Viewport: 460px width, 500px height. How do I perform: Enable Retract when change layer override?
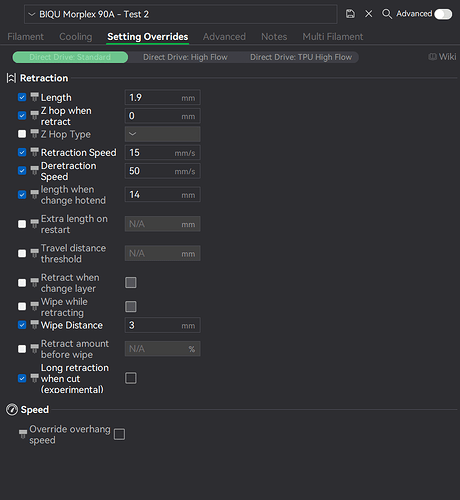click(x=22, y=282)
